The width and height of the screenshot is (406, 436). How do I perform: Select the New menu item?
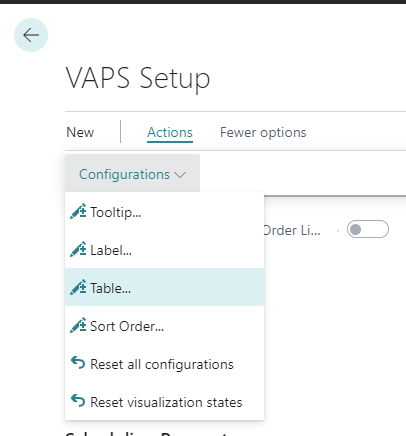[x=80, y=132]
